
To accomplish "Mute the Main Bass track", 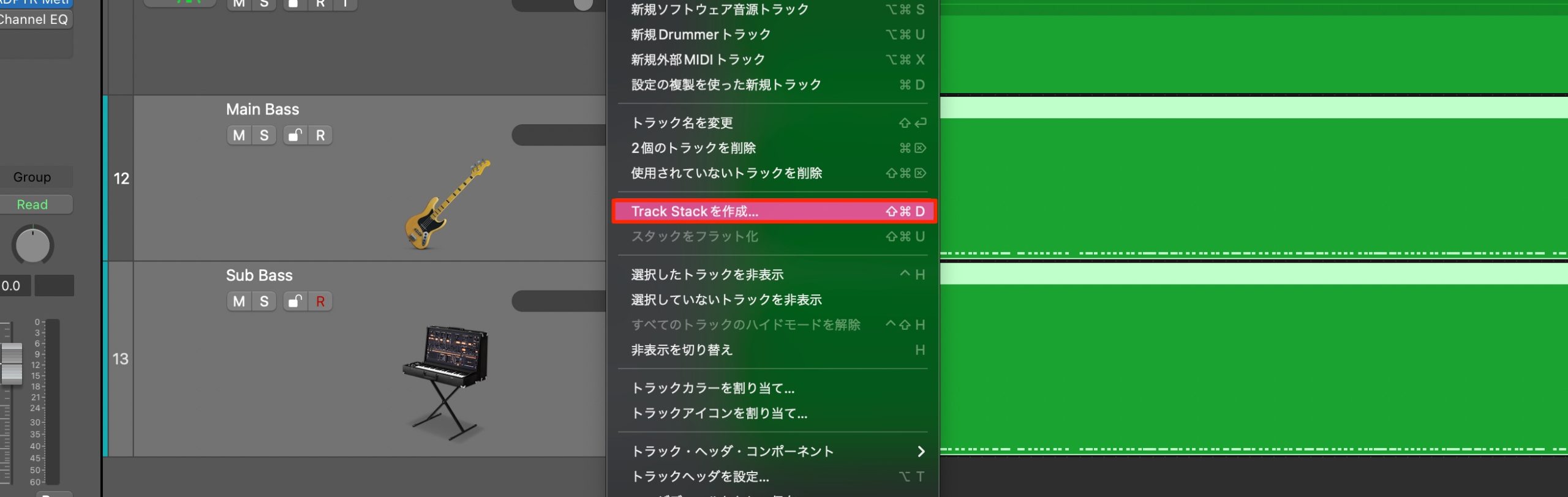I will coord(239,135).
